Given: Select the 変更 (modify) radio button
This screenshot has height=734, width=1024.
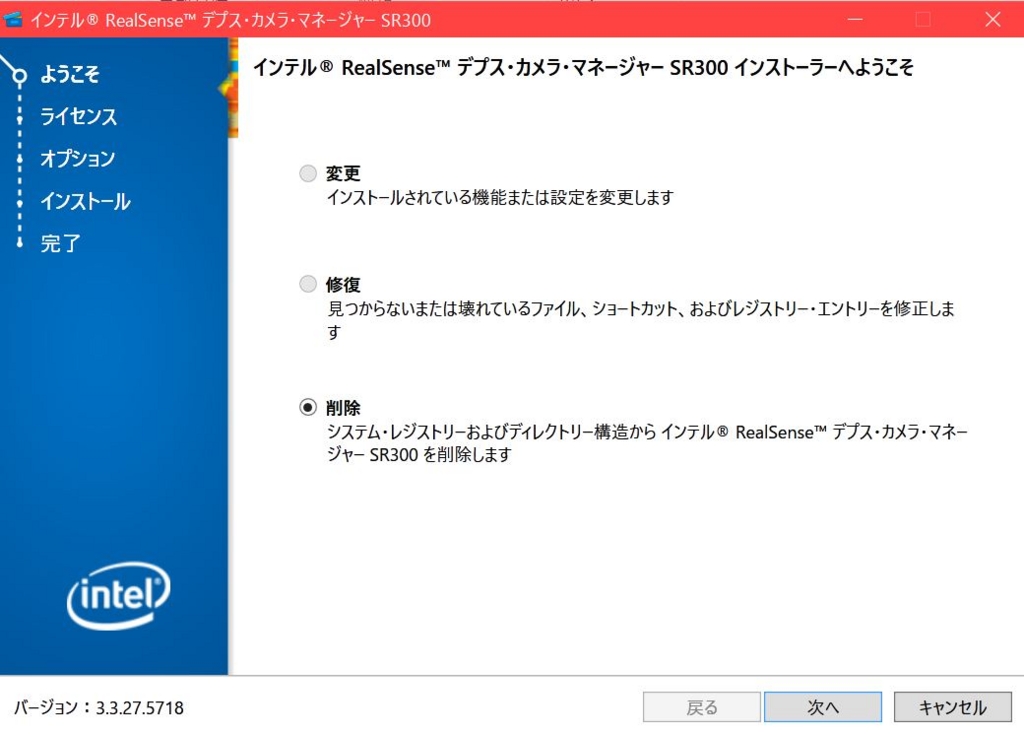Looking at the screenshot, I should [308, 173].
